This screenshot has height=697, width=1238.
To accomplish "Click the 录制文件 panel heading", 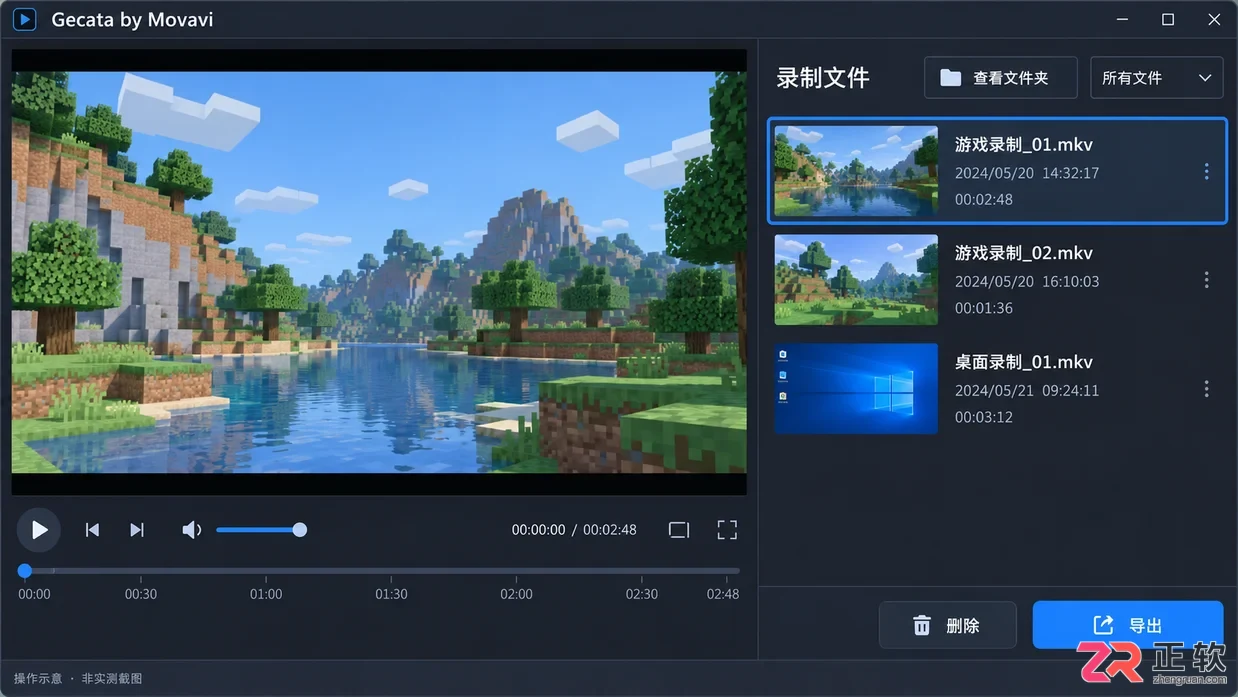I will pos(823,78).
